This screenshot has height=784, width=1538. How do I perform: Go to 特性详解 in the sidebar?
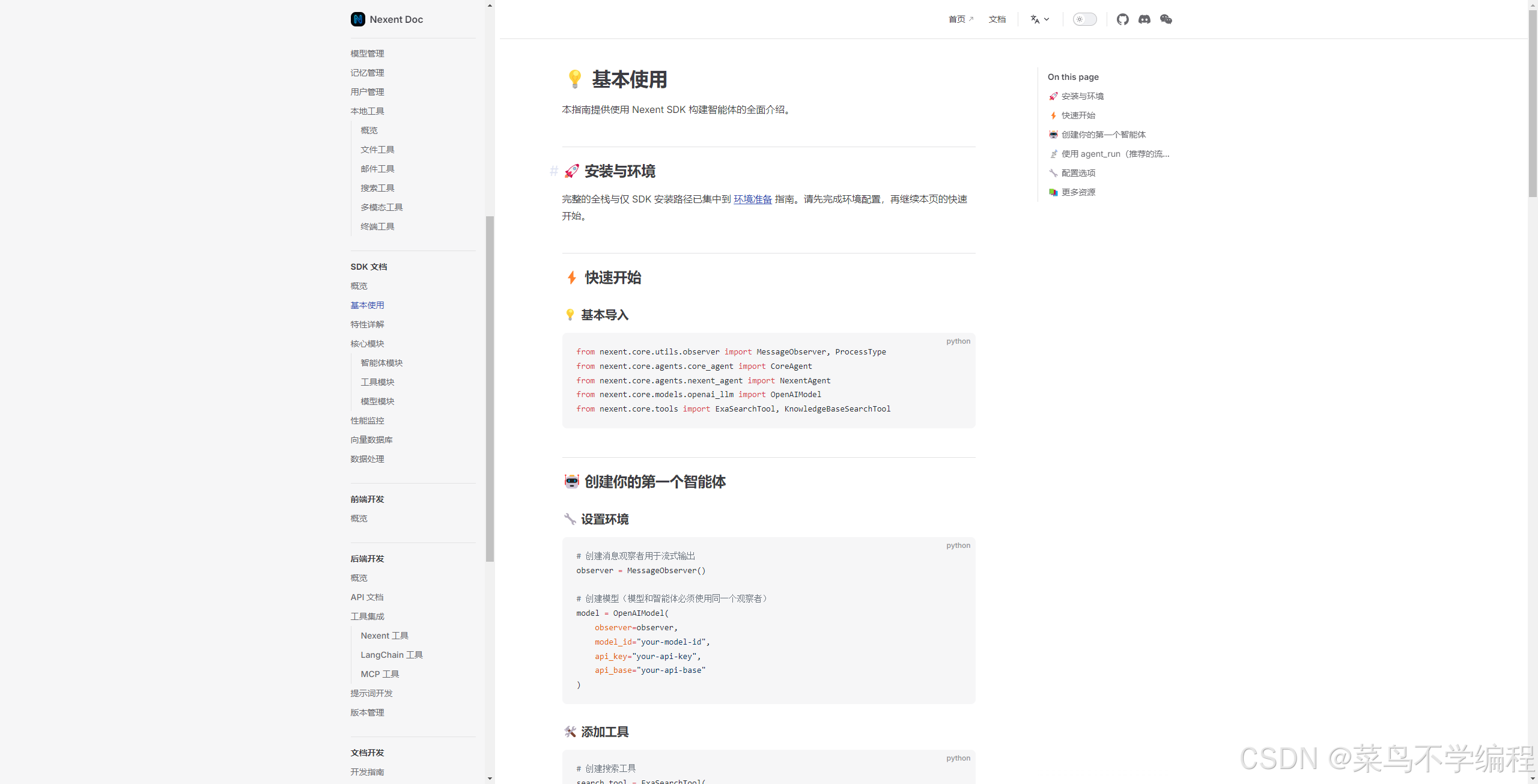click(x=367, y=324)
